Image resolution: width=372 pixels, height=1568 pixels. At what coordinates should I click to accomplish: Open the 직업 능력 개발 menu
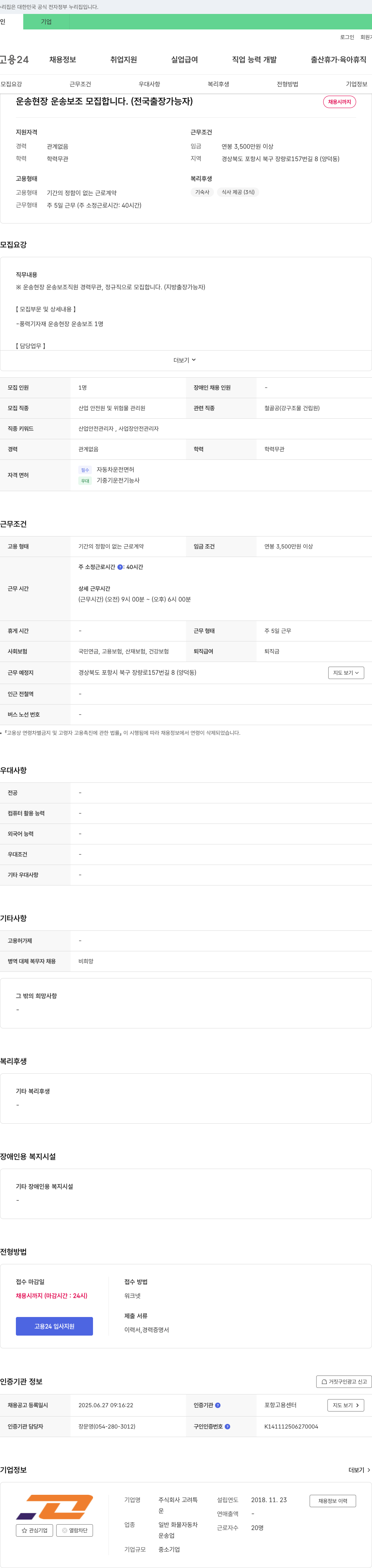click(x=255, y=60)
